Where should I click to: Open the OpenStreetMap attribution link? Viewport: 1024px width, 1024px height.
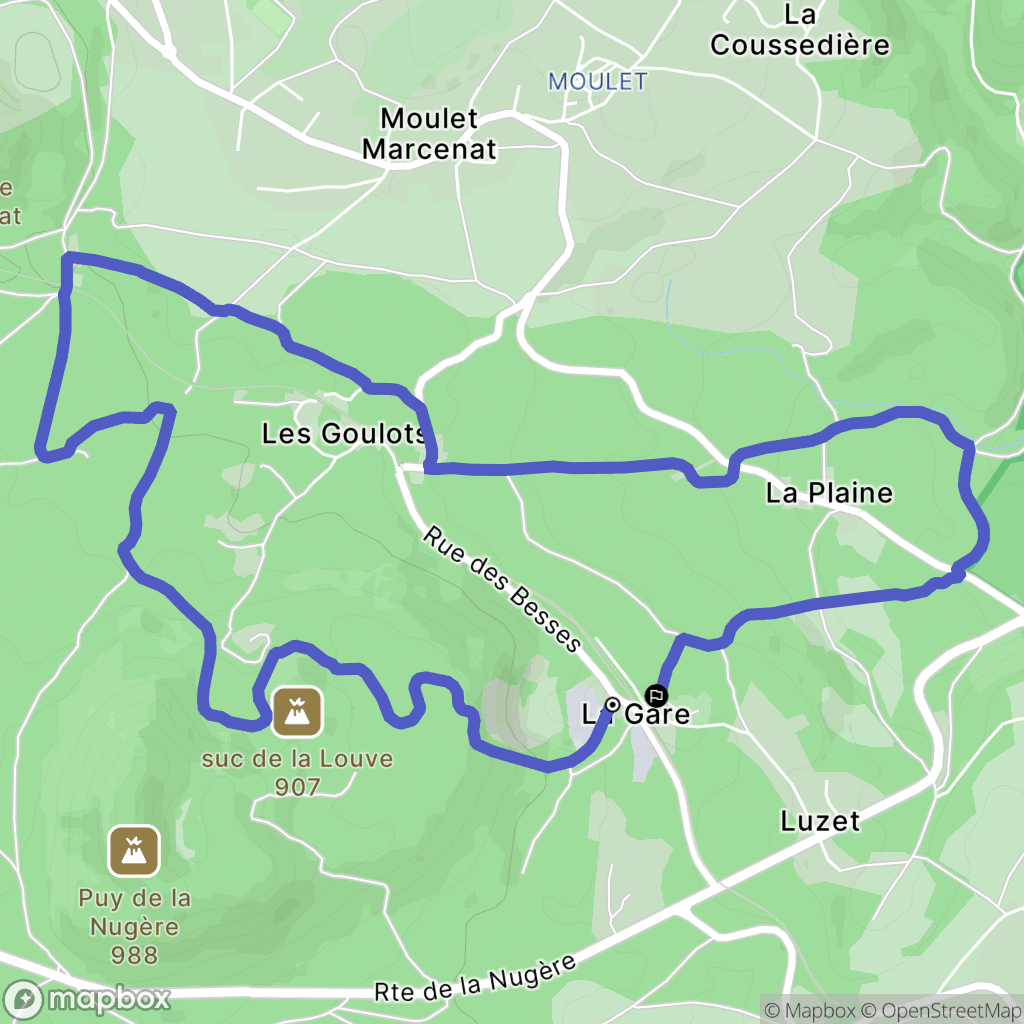pos(942,1010)
